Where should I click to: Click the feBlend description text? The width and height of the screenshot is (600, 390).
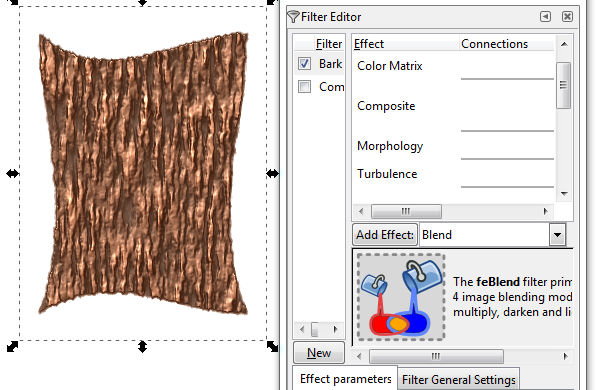click(512, 297)
